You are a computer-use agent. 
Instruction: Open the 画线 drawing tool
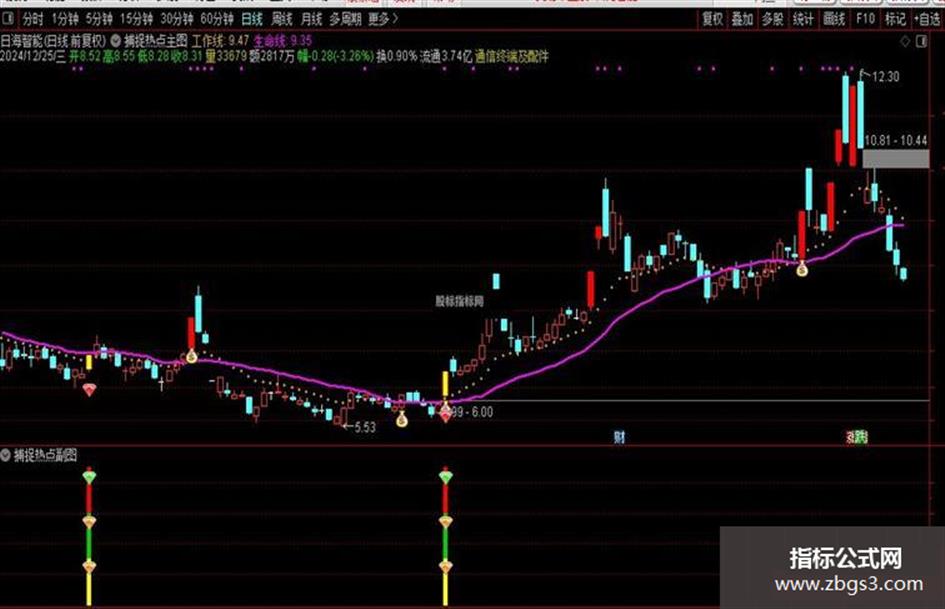coord(834,19)
